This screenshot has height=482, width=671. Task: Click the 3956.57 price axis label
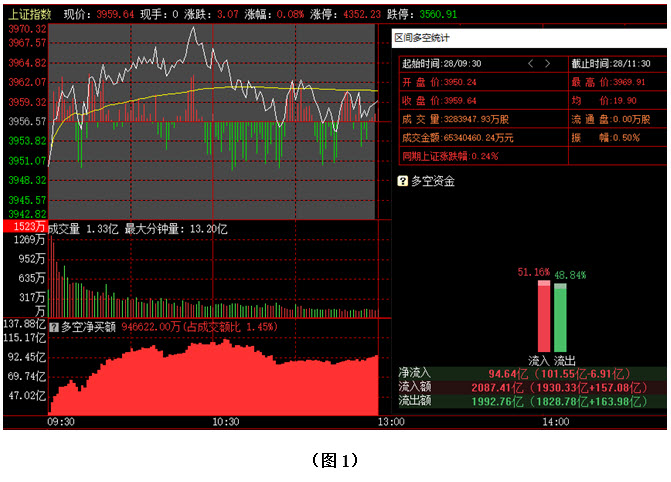tap(27, 122)
